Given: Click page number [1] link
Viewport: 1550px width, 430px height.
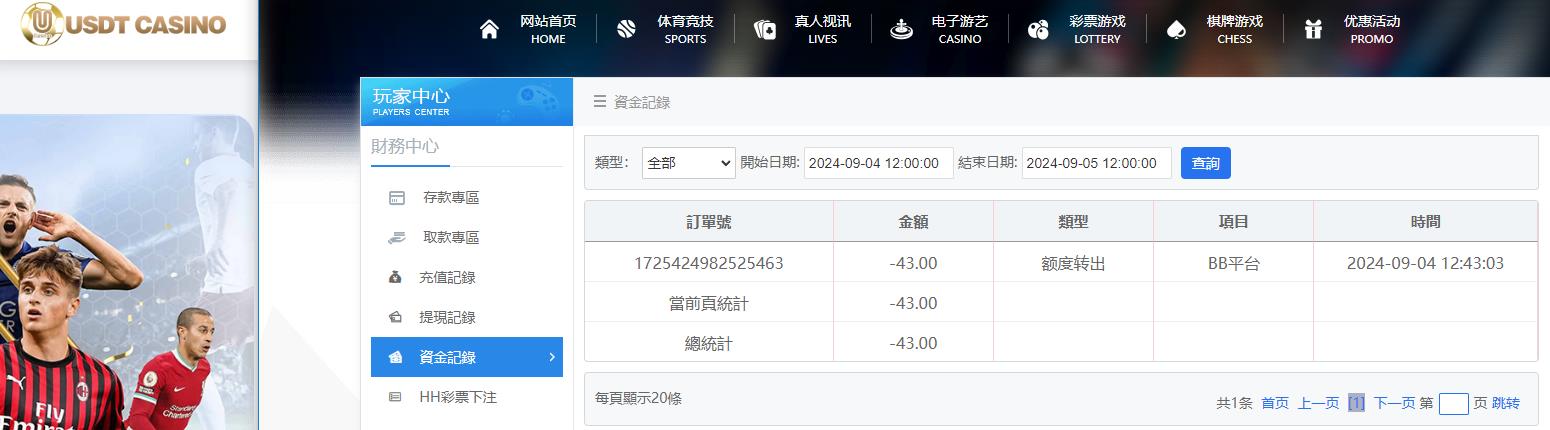Looking at the screenshot, I should coord(1356,403).
